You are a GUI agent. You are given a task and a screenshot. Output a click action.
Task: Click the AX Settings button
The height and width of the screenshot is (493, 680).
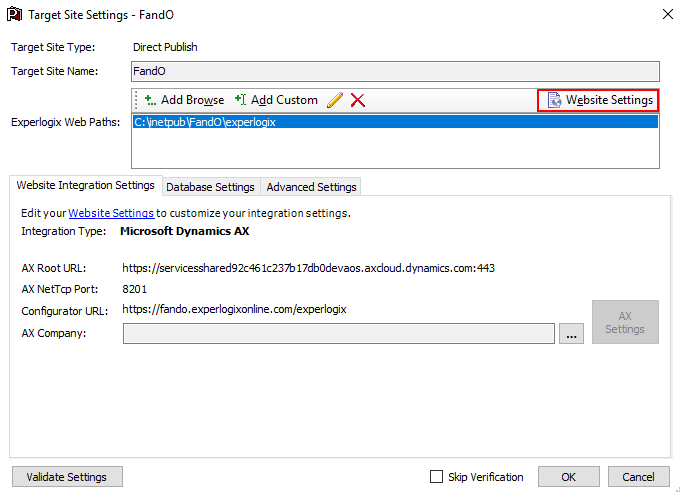click(625, 322)
